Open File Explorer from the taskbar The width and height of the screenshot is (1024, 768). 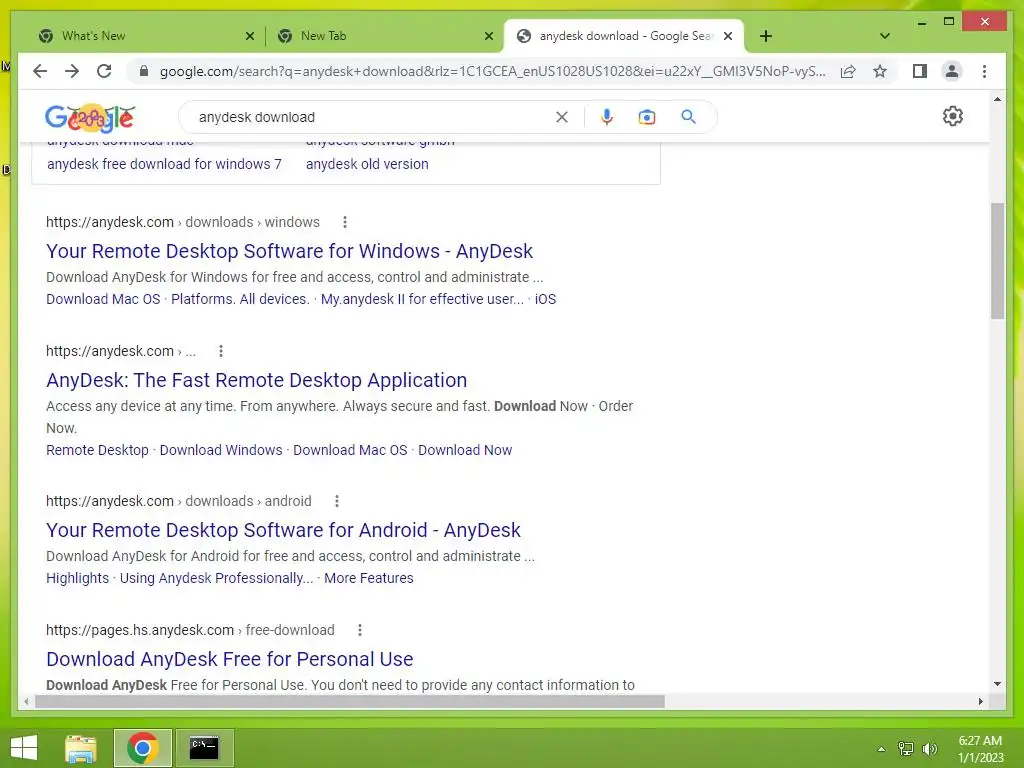pos(81,748)
